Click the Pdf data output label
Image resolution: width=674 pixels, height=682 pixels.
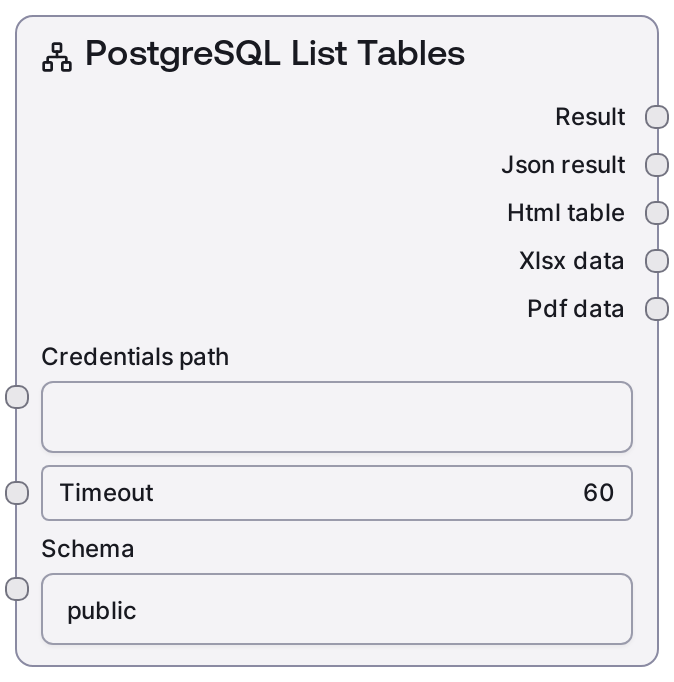point(576,309)
